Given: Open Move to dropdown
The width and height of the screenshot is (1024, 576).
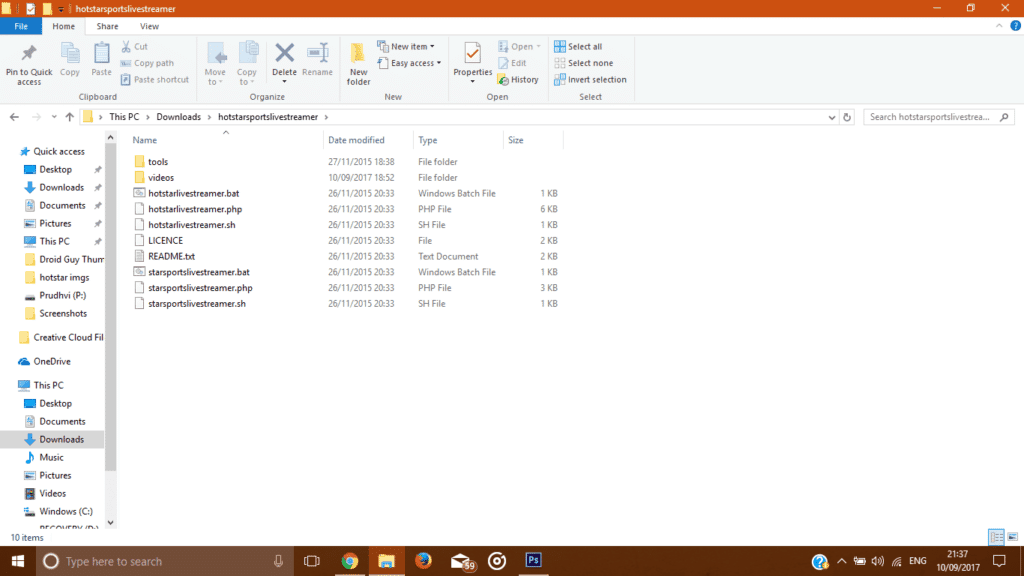Looking at the screenshot, I should tap(215, 63).
